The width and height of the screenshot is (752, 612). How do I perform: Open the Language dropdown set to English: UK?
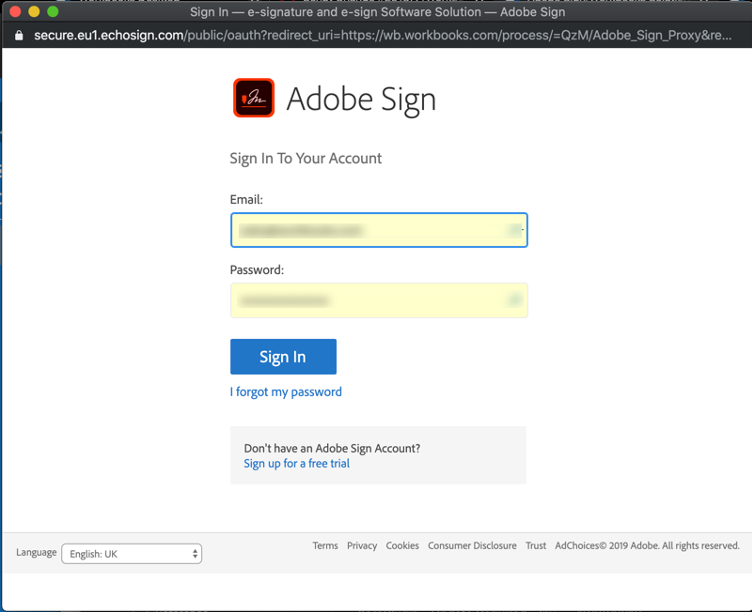[132, 553]
